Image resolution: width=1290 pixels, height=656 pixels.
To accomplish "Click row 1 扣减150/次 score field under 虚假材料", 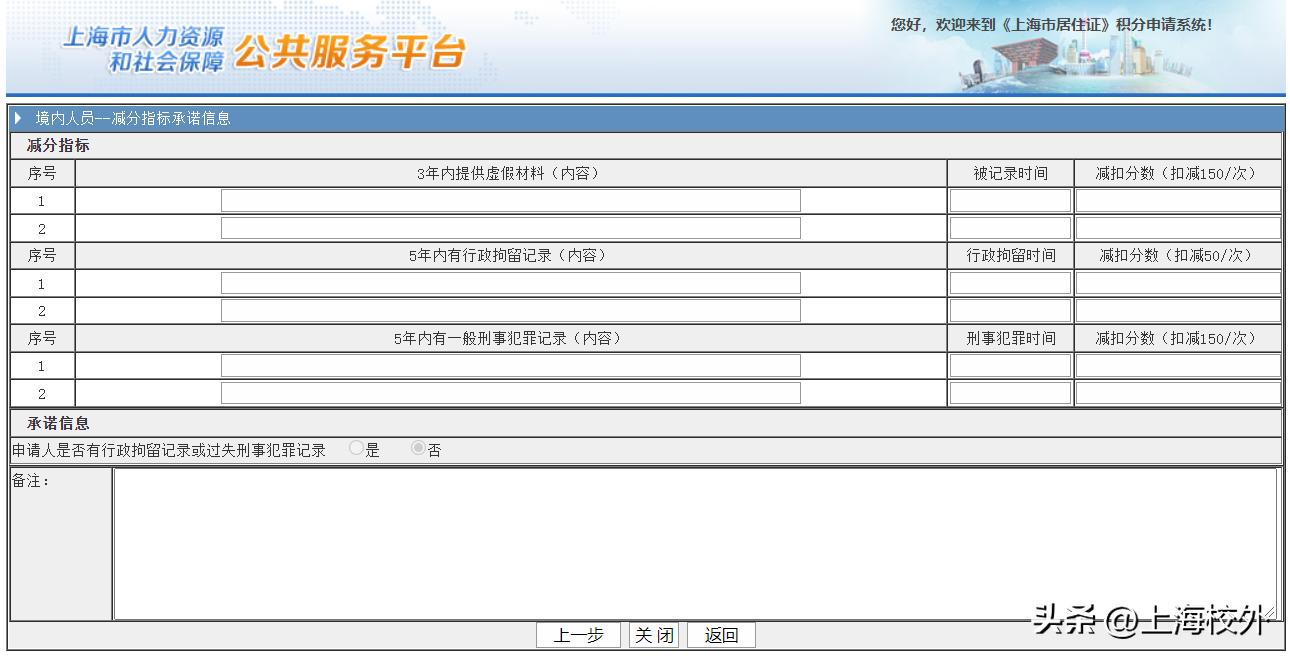I will pyautogui.click(x=1178, y=201).
